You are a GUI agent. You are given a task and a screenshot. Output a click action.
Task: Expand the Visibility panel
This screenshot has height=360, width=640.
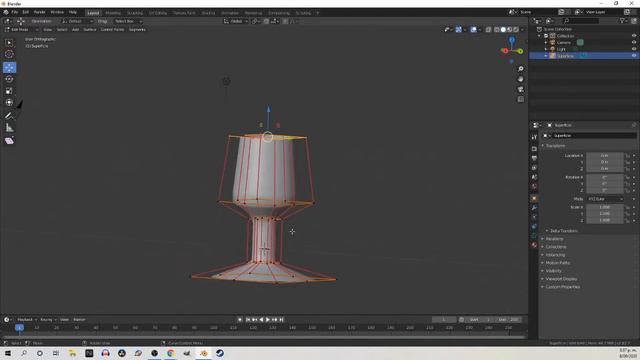point(553,271)
